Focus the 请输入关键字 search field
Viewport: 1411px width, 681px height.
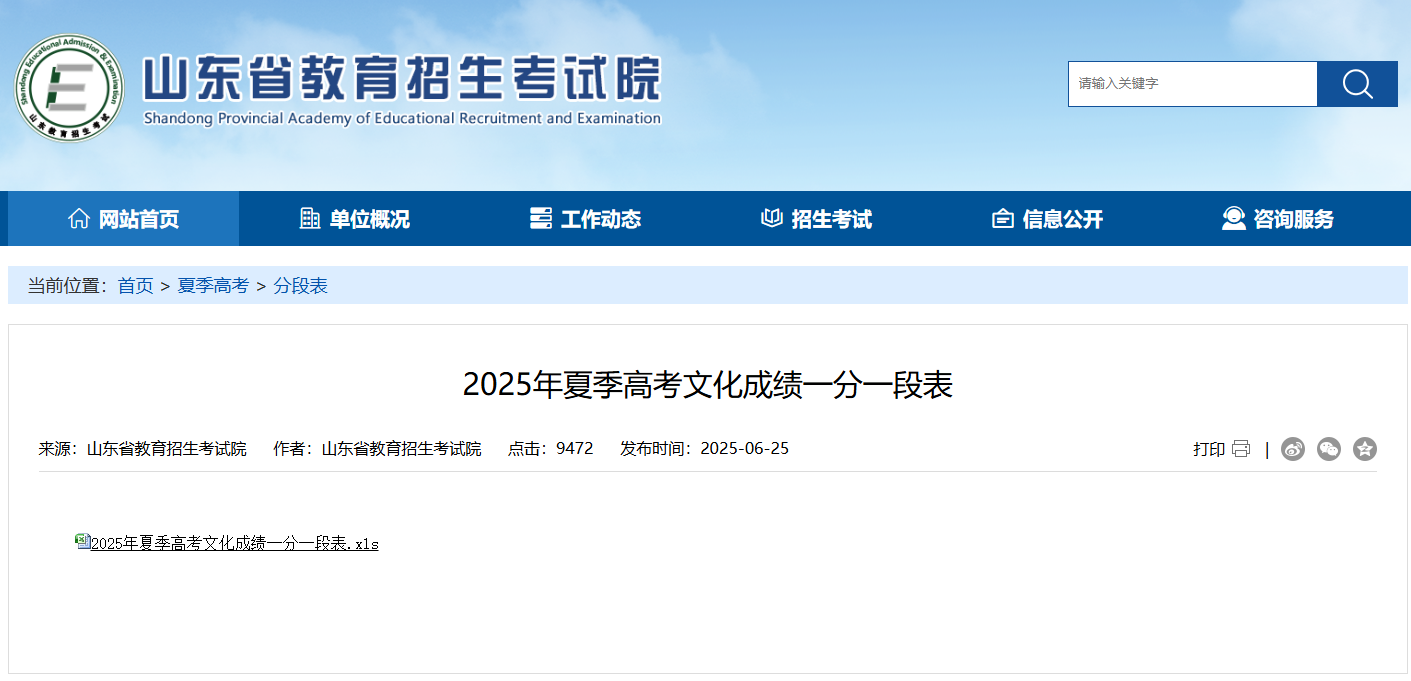click(x=1193, y=84)
